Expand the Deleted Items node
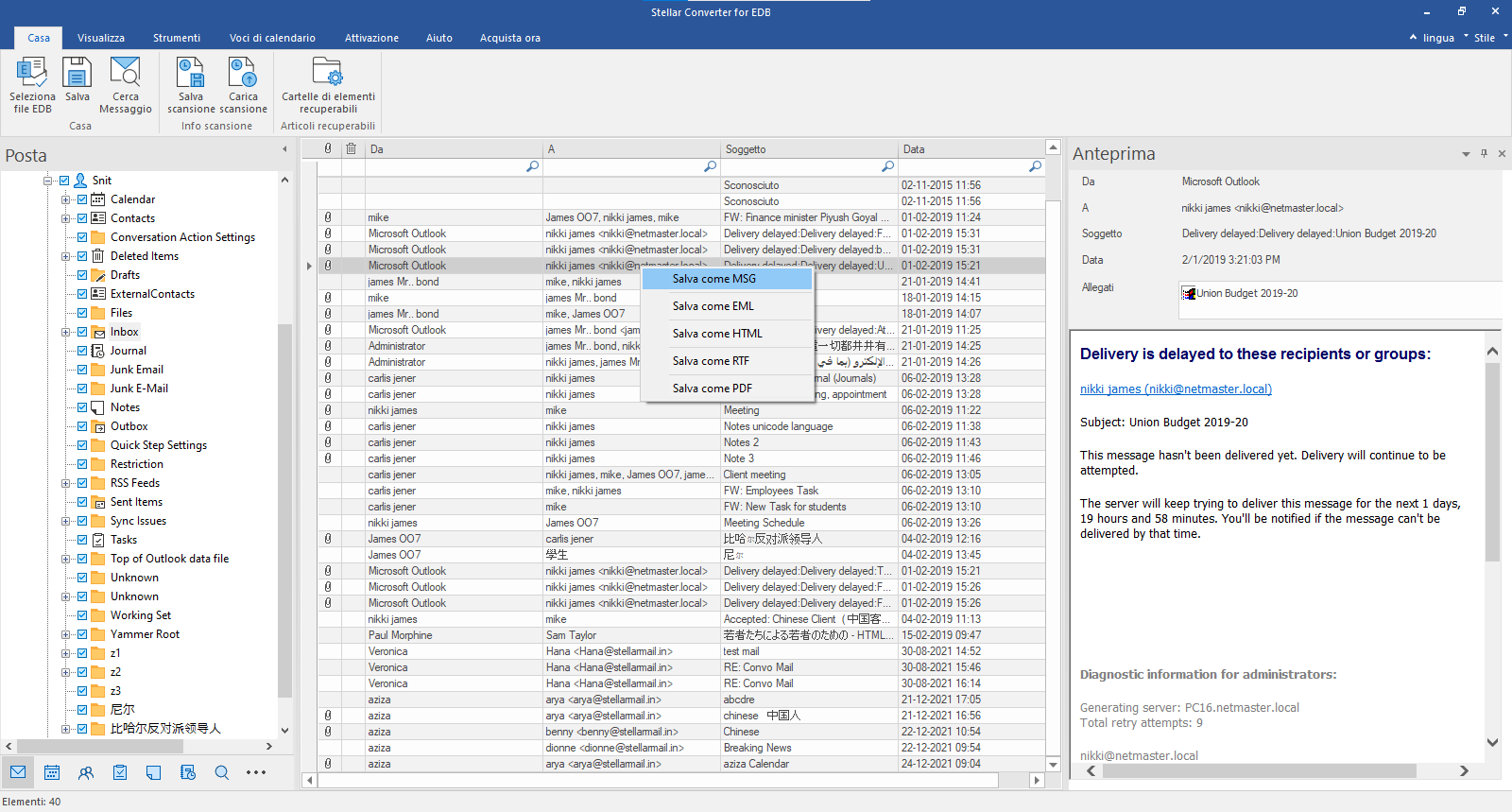Image resolution: width=1512 pixels, height=812 pixels. 66,256
